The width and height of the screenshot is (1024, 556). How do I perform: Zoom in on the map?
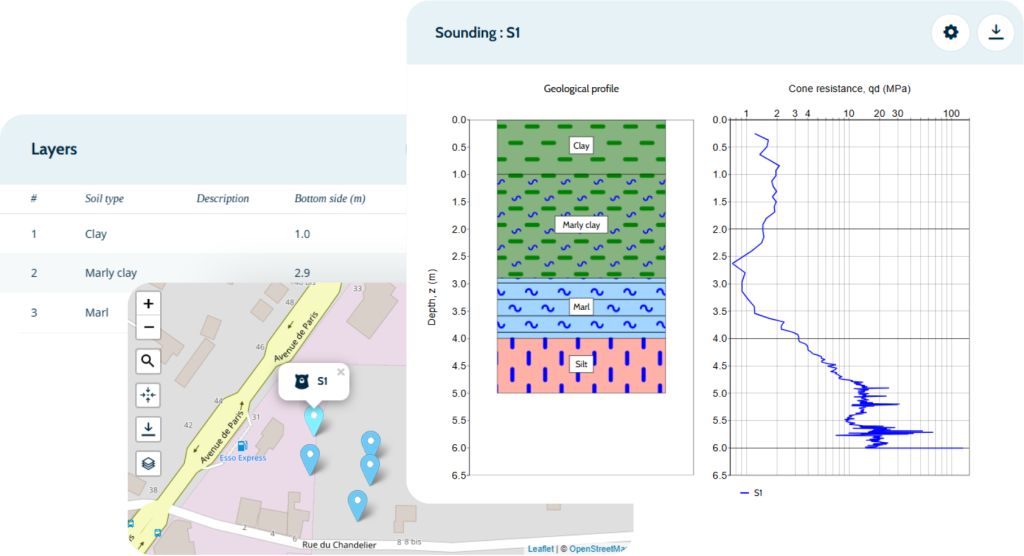(149, 304)
